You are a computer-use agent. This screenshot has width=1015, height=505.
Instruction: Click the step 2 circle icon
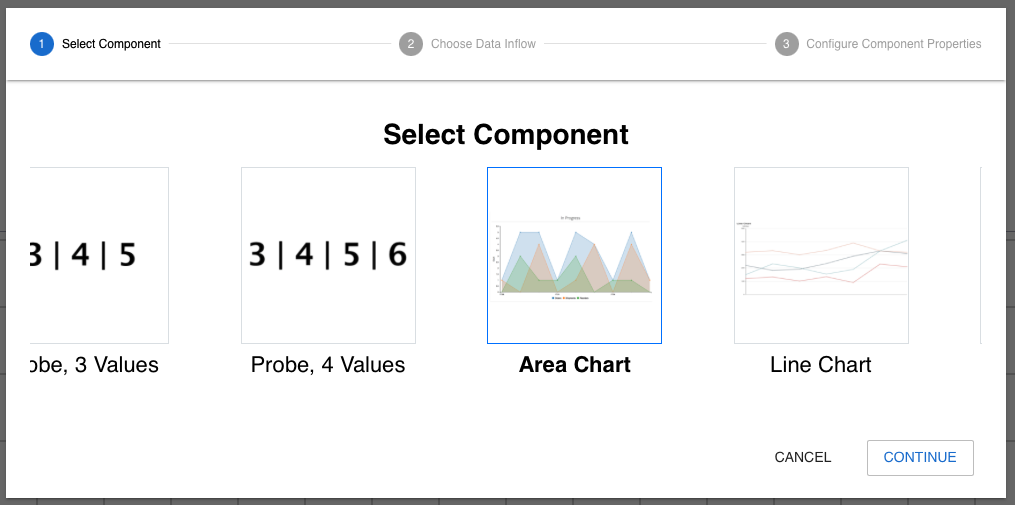point(410,44)
